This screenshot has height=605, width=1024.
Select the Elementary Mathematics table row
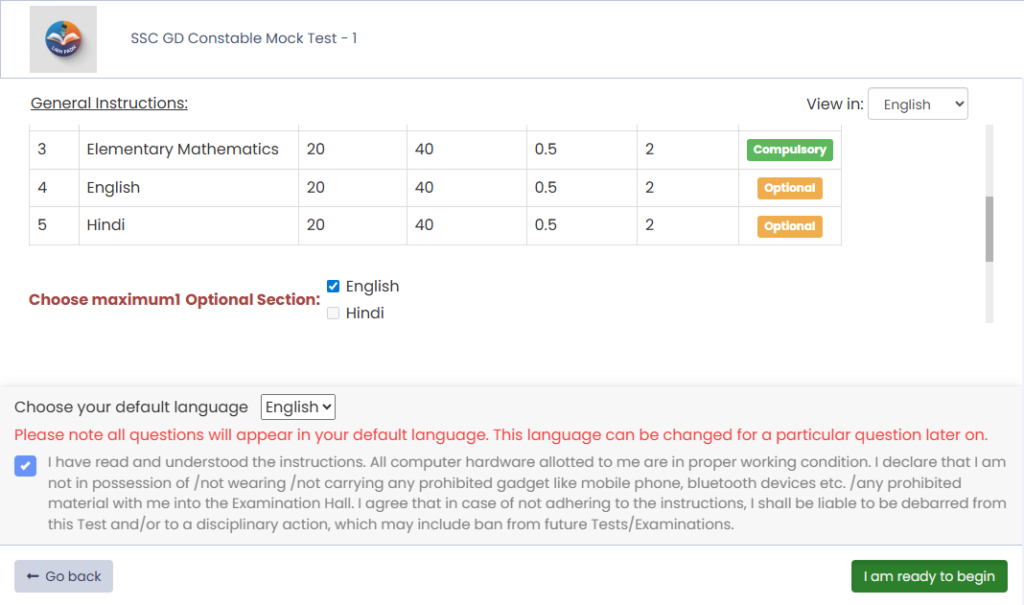(183, 150)
